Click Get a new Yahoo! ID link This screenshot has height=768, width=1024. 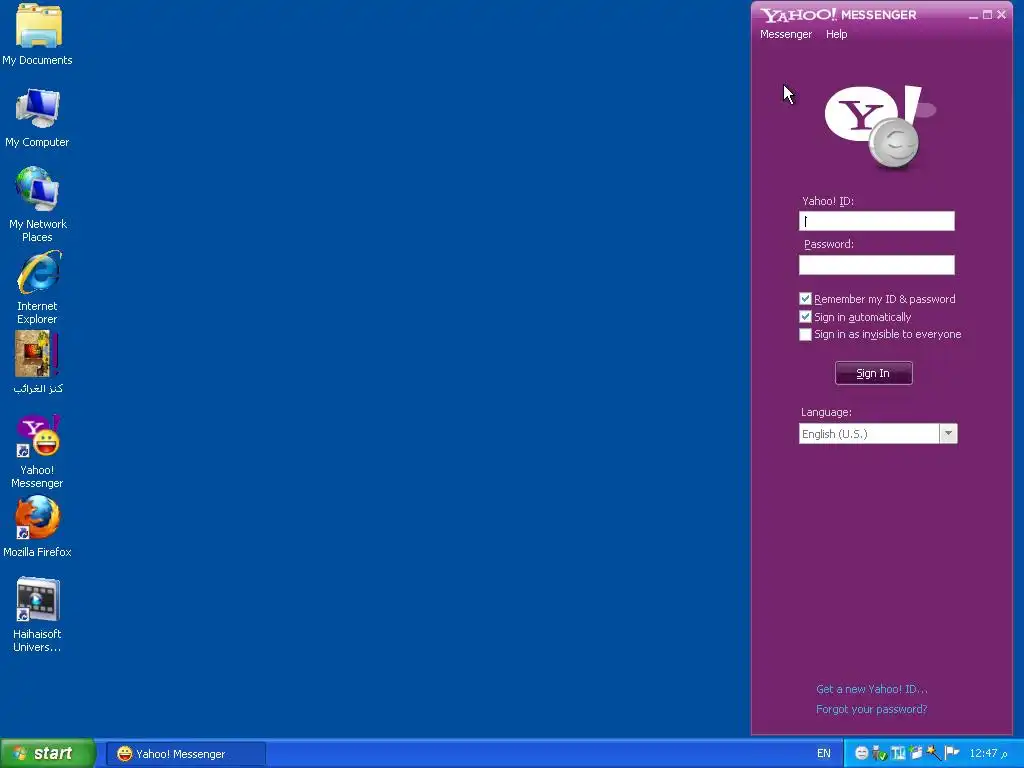click(872, 689)
